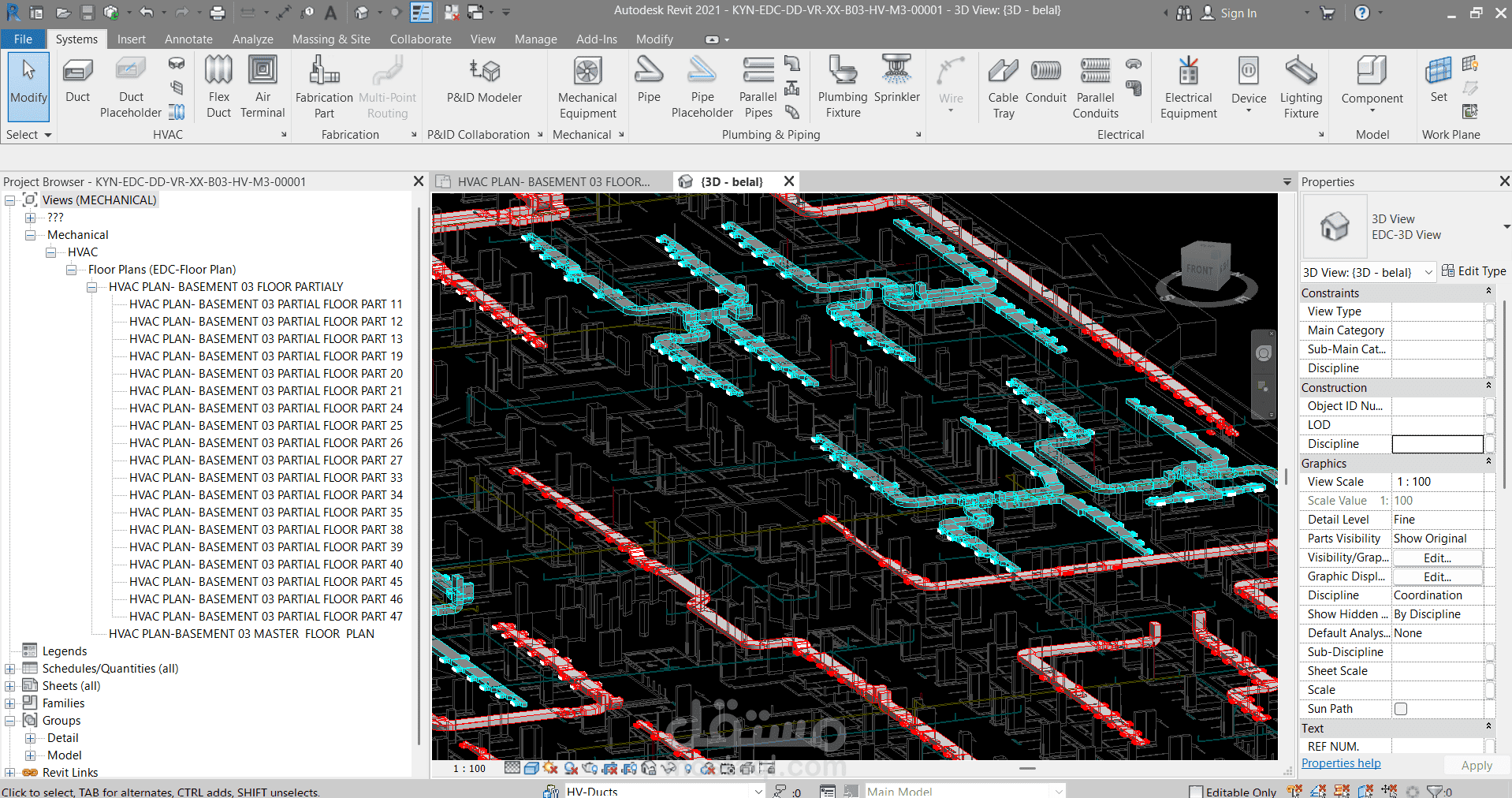Collapse the Constraints section in Properties

[x=1488, y=293]
